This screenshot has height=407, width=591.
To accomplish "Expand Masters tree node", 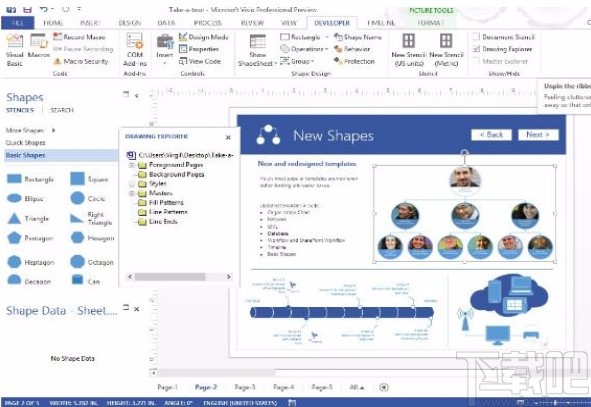I will (x=132, y=193).
